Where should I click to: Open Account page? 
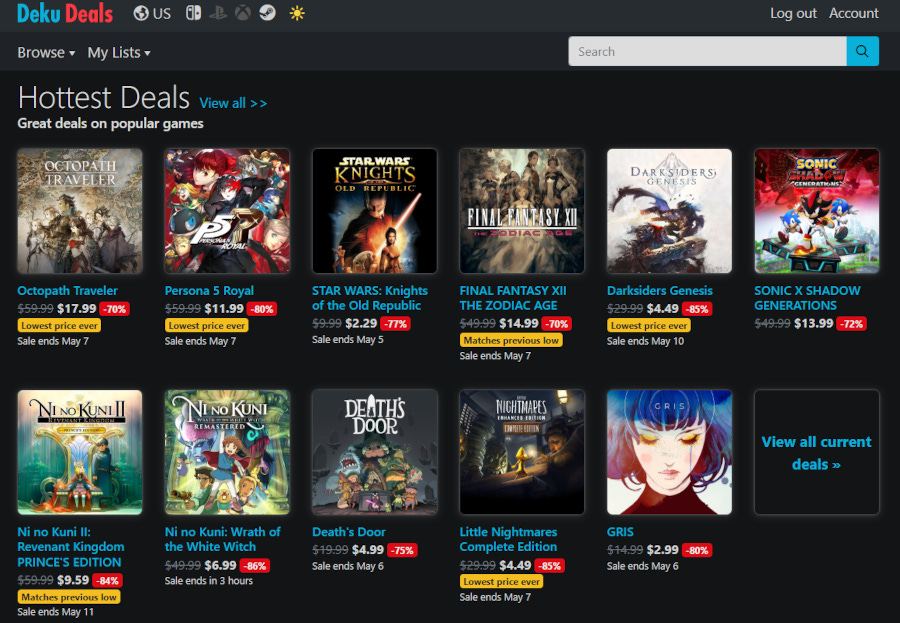point(854,13)
